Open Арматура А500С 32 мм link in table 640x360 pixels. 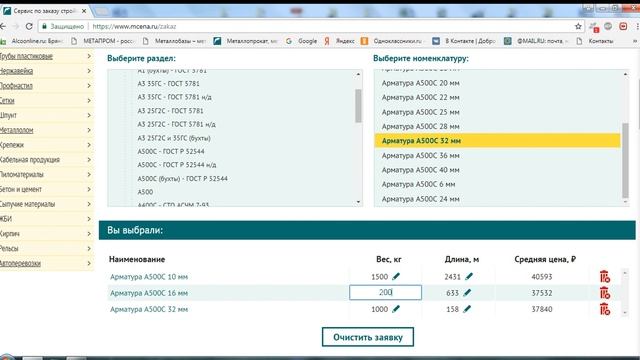click(149, 309)
